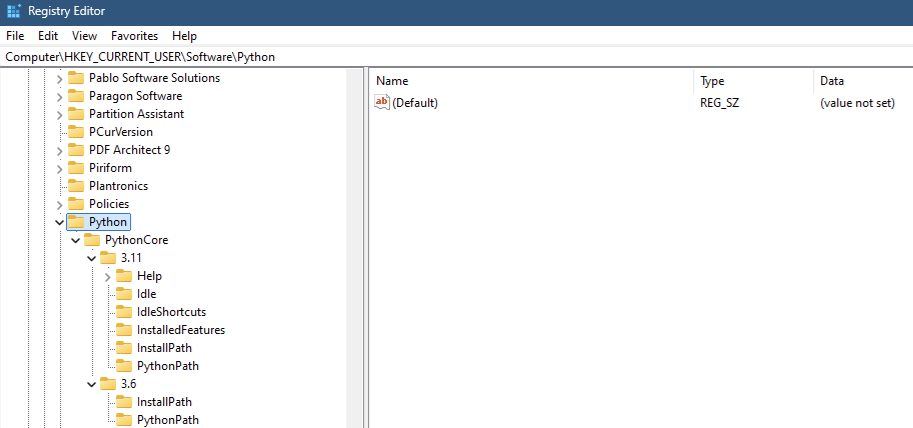913x428 pixels.
Task: Click the (Default) string value icon
Action: (381, 102)
